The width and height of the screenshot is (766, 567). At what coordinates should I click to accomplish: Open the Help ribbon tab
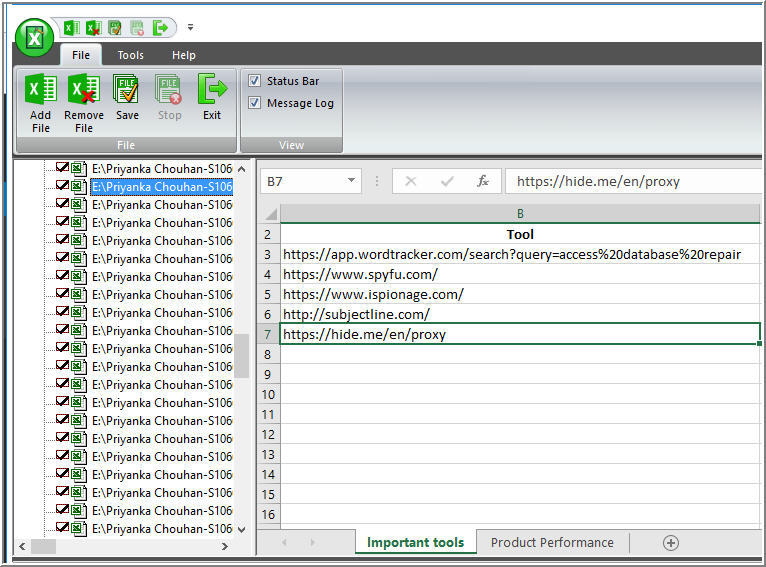pyautogui.click(x=184, y=55)
